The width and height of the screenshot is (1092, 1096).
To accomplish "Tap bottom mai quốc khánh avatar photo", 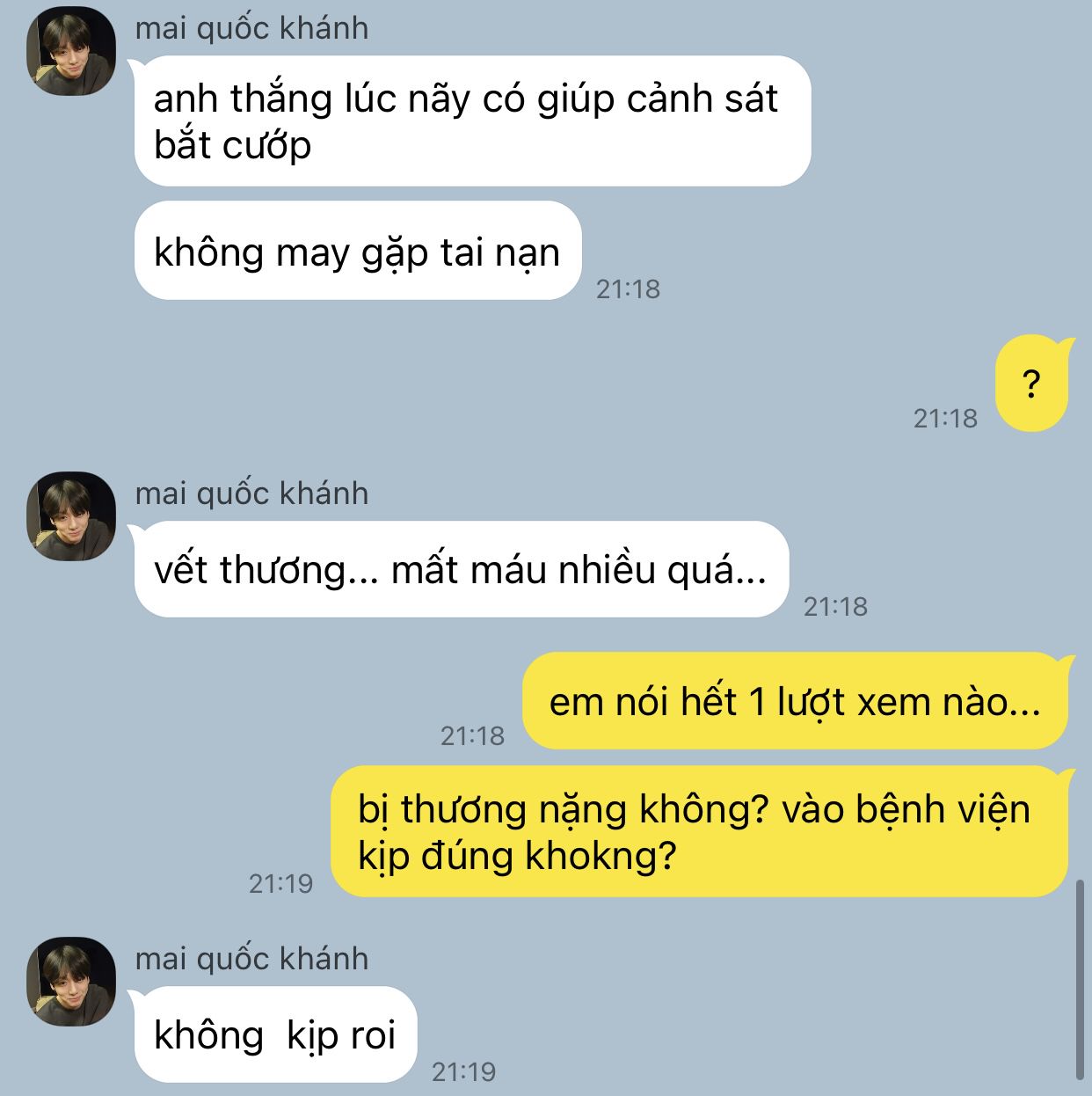I will pyautogui.click(x=71, y=982).
